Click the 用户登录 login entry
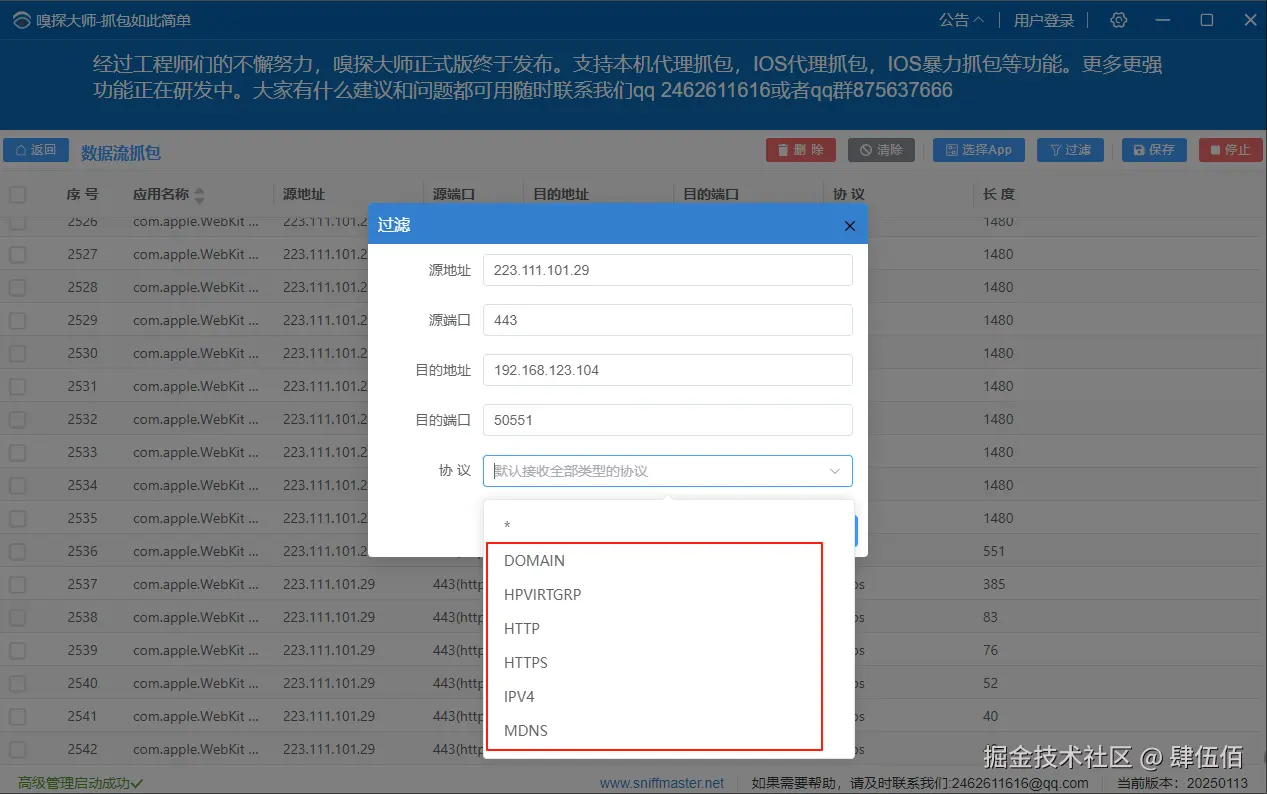 click(x=1043, y=19)
